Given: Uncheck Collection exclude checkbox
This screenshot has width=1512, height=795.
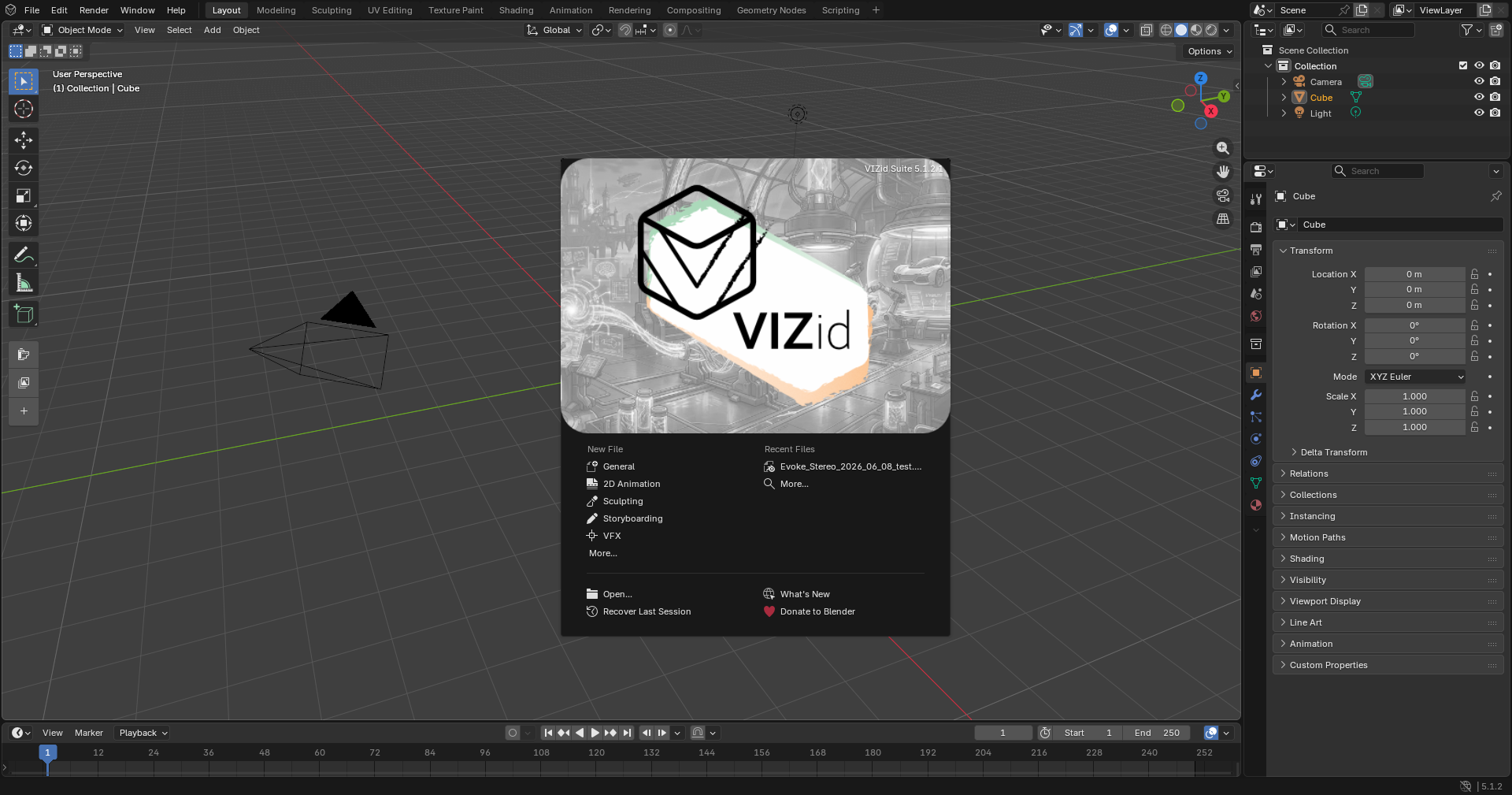Looking at the screenshot, I should [1463, 66].
